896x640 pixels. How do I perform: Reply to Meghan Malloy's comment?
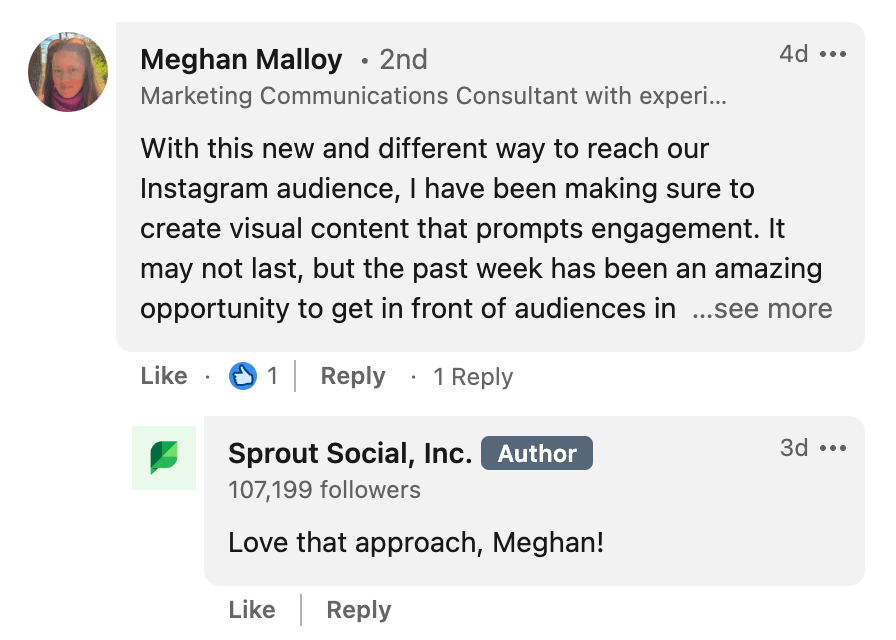(x=352, y=376)
